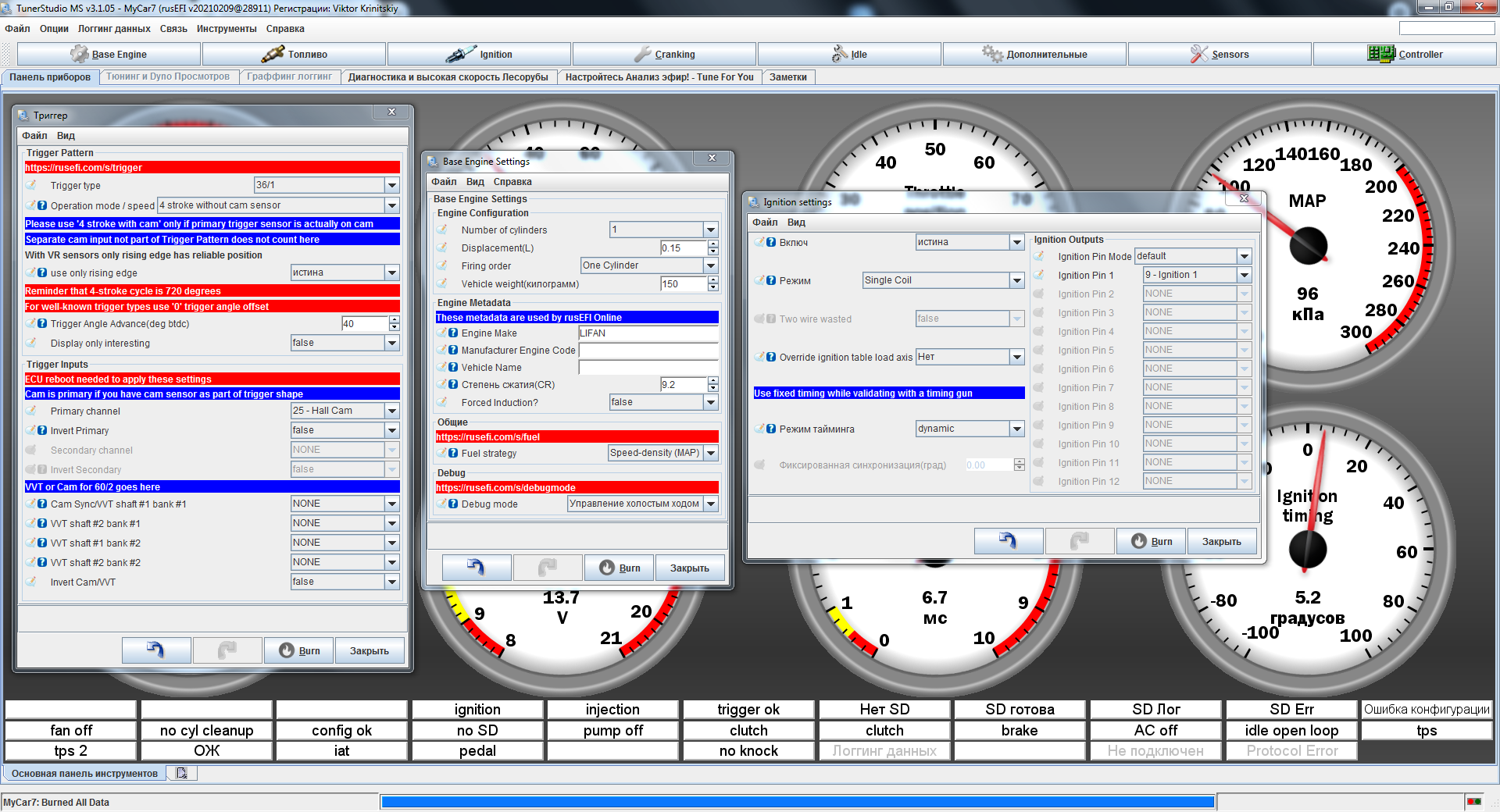Click blue progress bar in status bar
The image size is (1500, 812).
point(798,802)
